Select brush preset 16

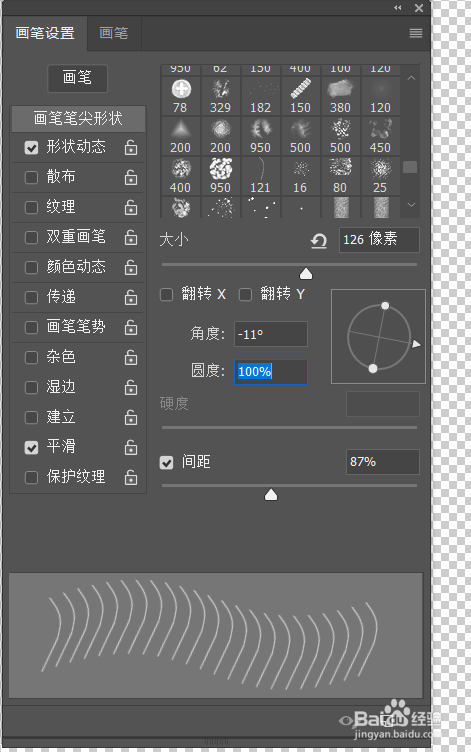coord(300,176)
